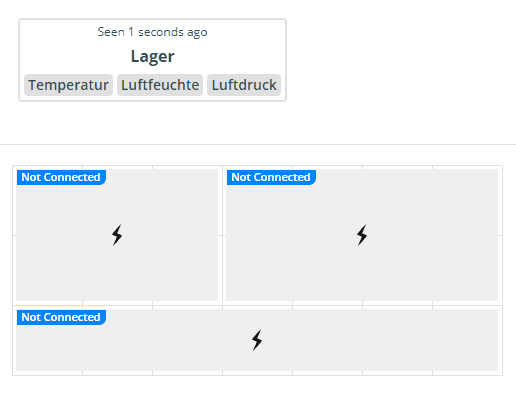Click the lightning bolt in the top-left widget
Image resolution: width=516 pixels, height=393 pixels.
(117, 235)
